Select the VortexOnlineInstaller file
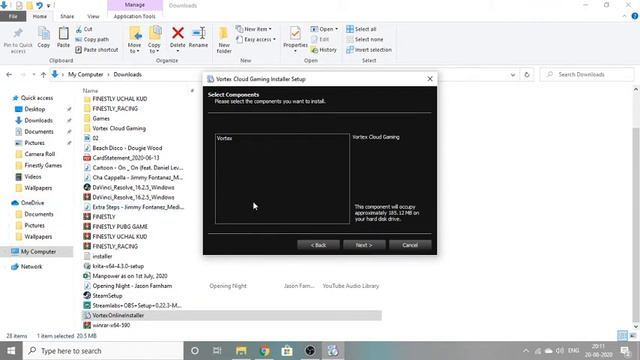The width and height of the screenshot is (640, 360). tap(232, 315)
